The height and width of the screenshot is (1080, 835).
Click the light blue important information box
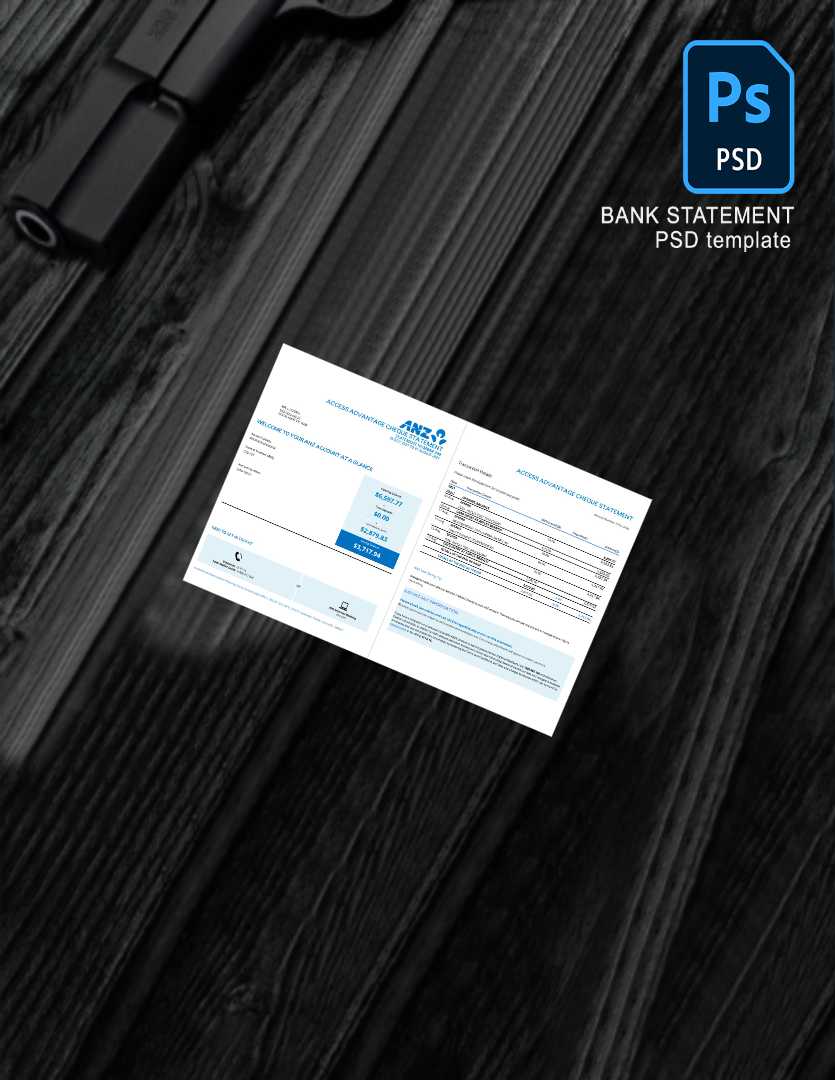pos(470,640)
